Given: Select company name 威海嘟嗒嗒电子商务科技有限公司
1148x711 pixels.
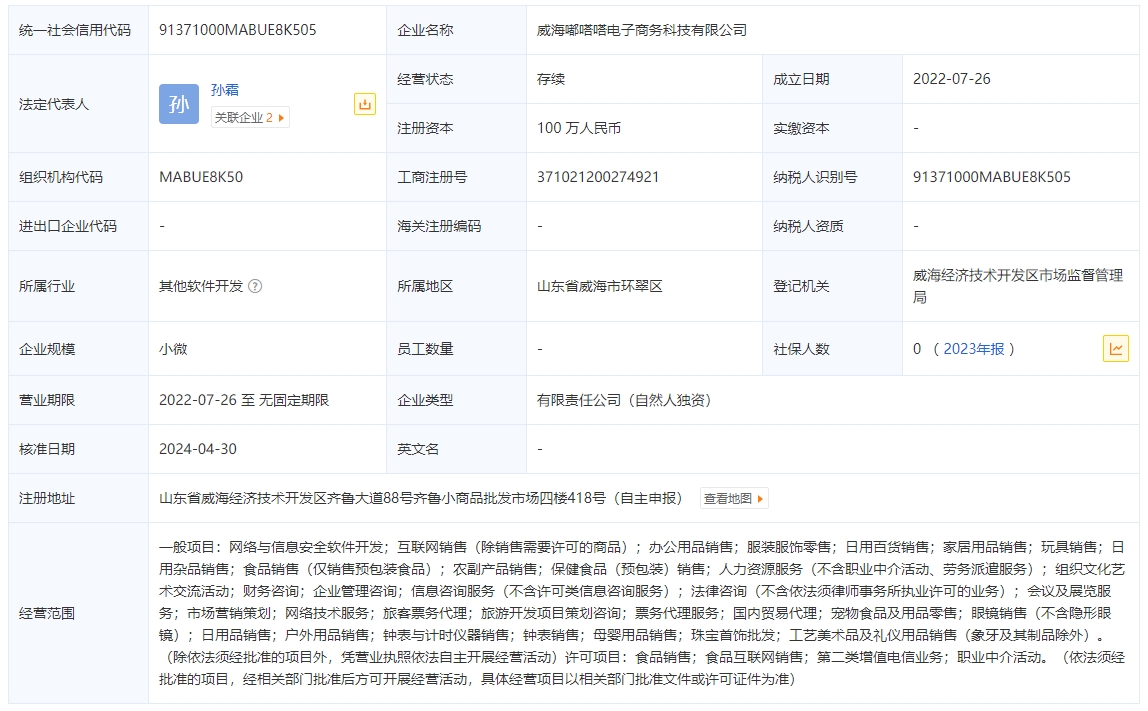Looking at the screenshot, I should pos(641,30).
